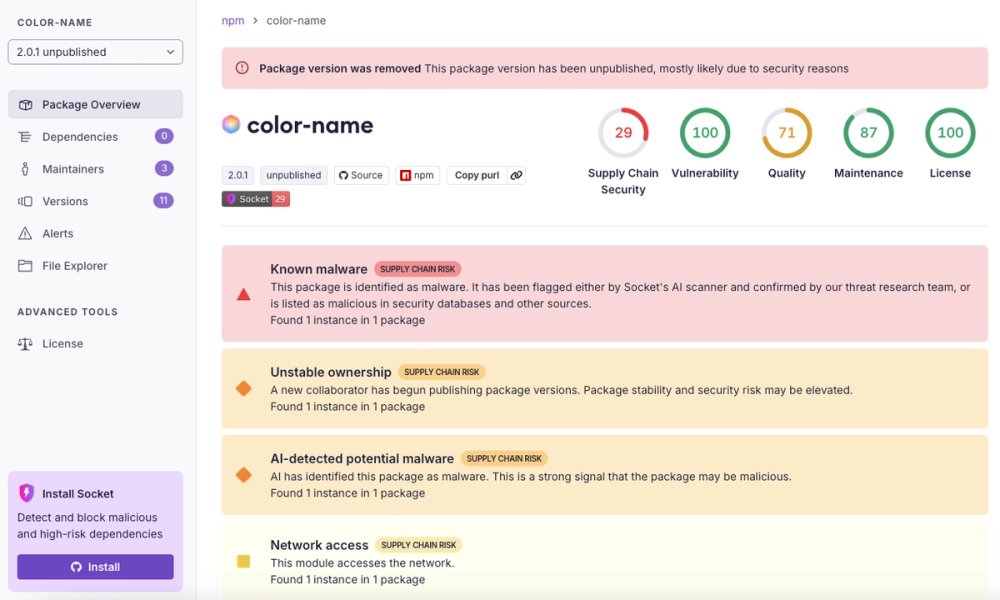Click the link icon beside Copy purl
Viewport: 1000px width, 600px height.
click(x=516, y=175)
